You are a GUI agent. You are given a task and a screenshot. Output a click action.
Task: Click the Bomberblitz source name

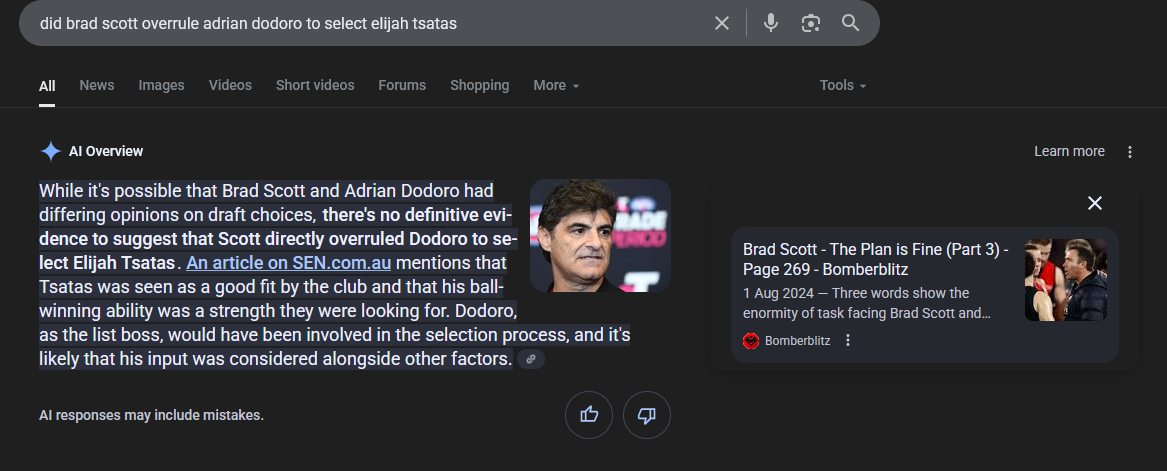coord(797,341)
